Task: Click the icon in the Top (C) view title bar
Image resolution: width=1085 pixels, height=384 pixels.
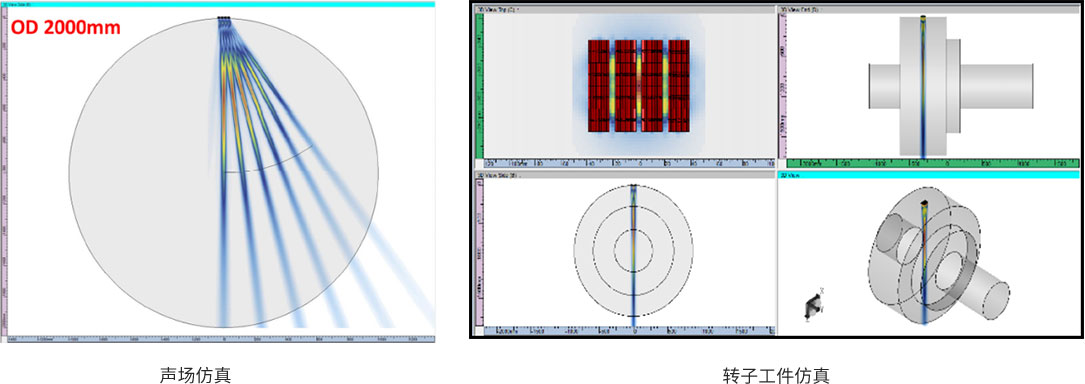Action: 479,9
